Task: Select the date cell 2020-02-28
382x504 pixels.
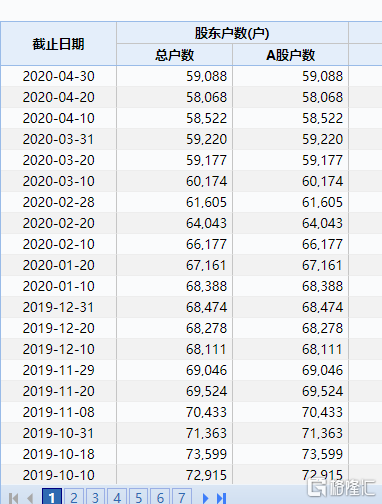Action: click(x=59, y=202)
